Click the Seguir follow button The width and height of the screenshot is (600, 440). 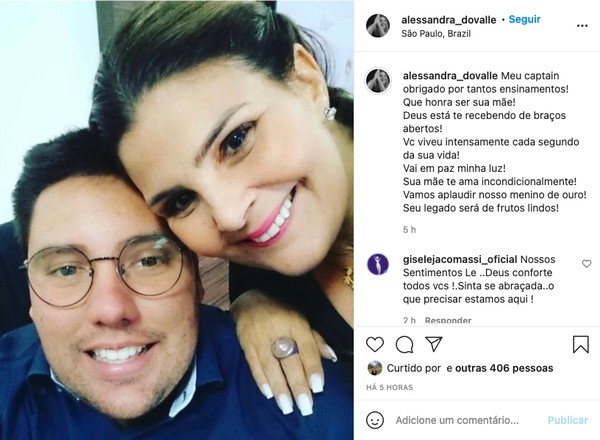(x=524, y=19)
